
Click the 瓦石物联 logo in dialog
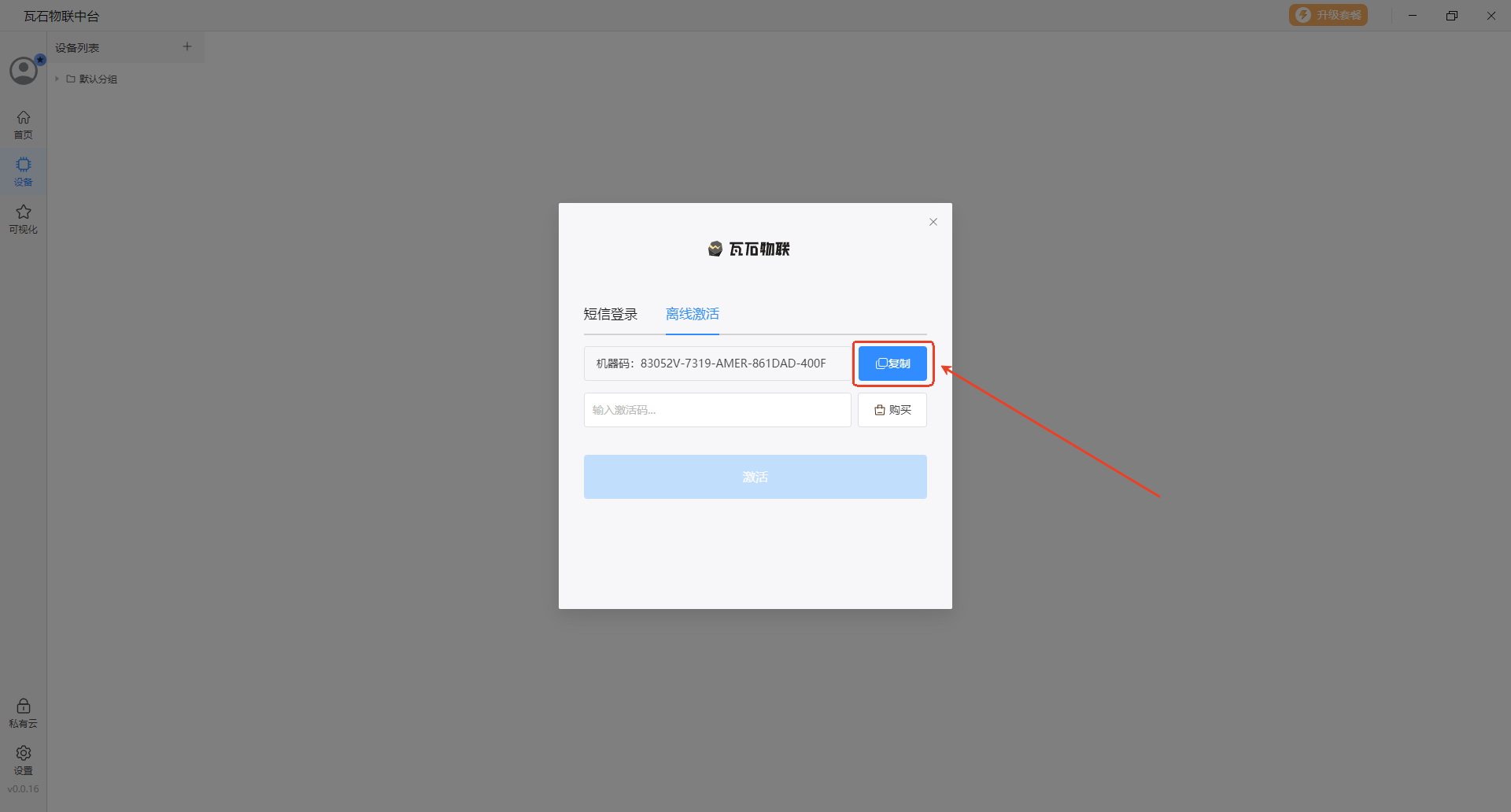tap(748, 249)
